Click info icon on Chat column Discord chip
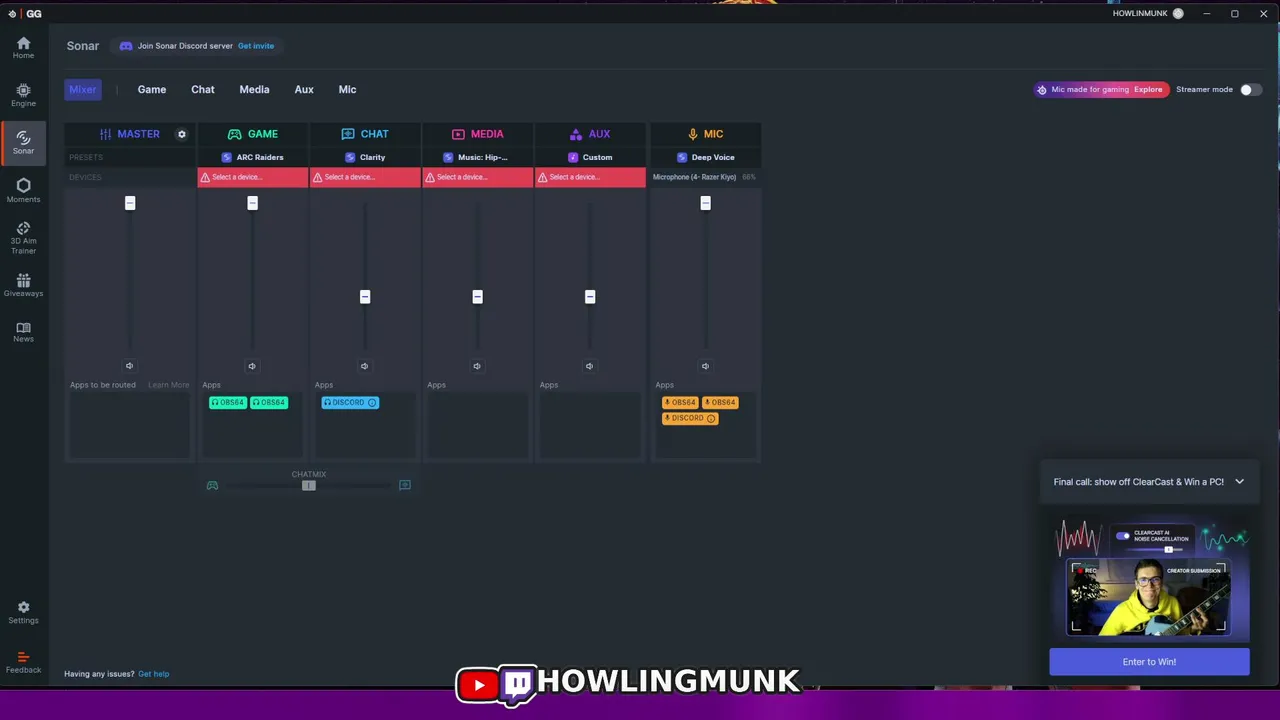This screenshot has width=1280, height=720. coord(372,402)
